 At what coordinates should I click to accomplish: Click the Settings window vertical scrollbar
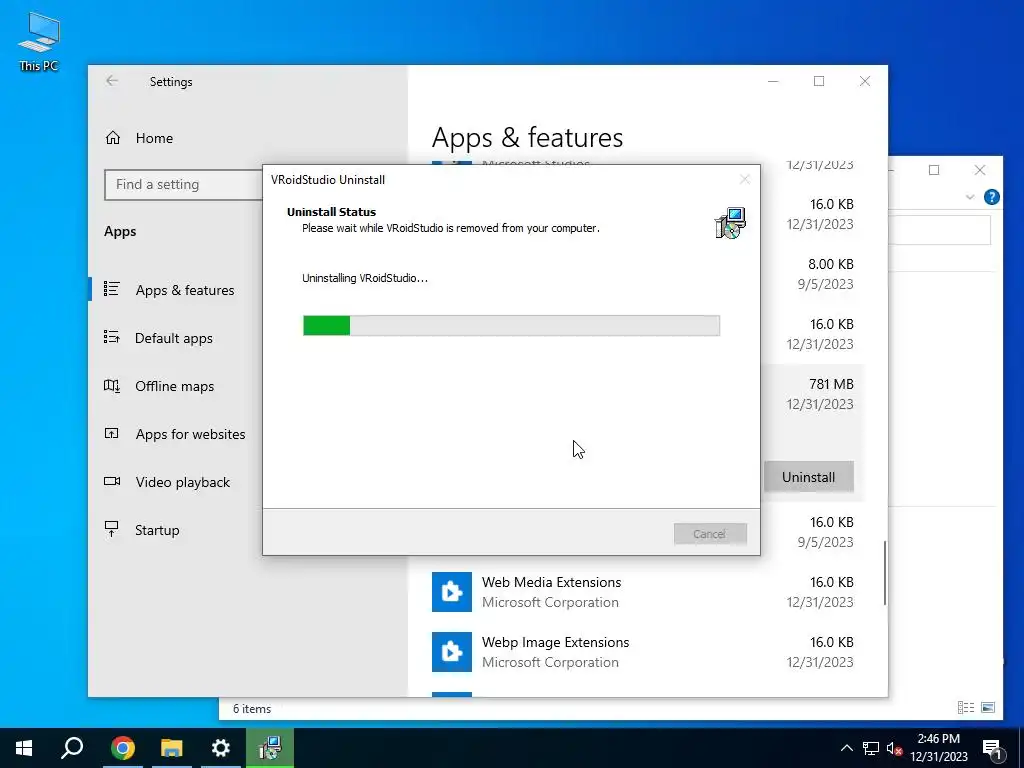[885, 573]
